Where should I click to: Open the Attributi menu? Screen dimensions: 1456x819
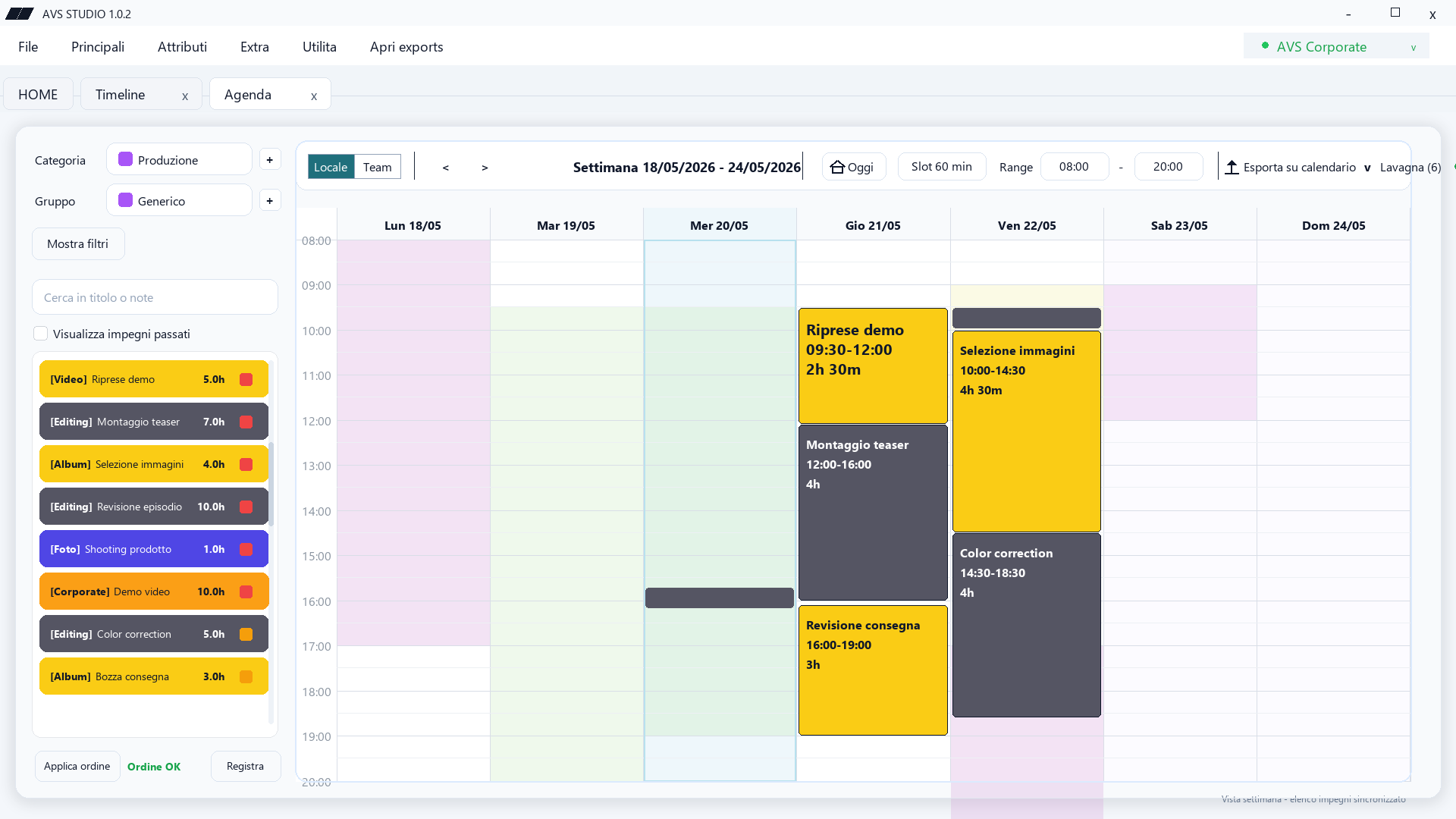point(182,46)
